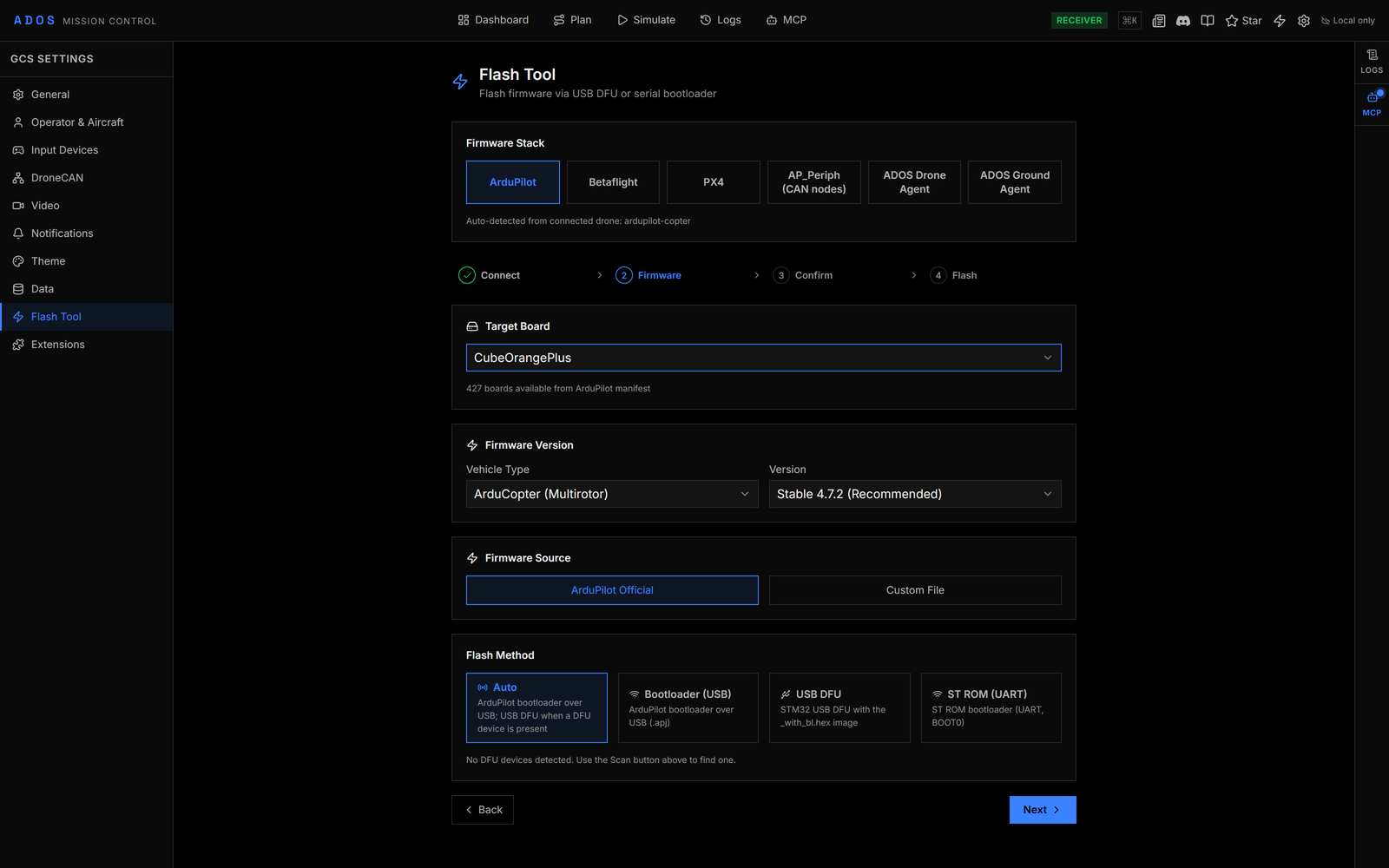This screenshot has width=1389, height=868.
Task: Click the Next button
Action: [x=1043, y=810]
